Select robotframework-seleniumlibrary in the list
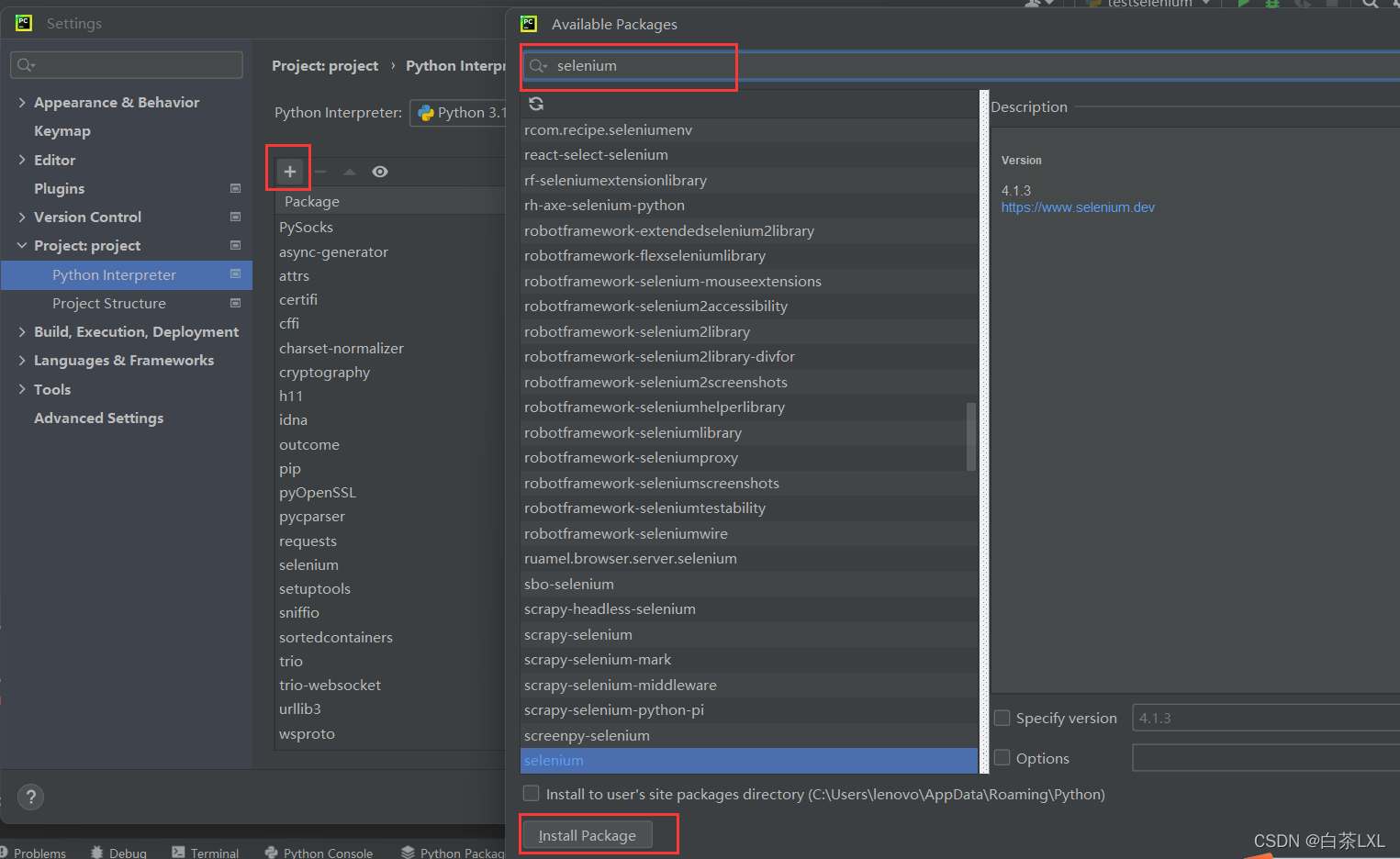Image resolution: width=1400 pixels, height=859 pixels. (749, 432)
